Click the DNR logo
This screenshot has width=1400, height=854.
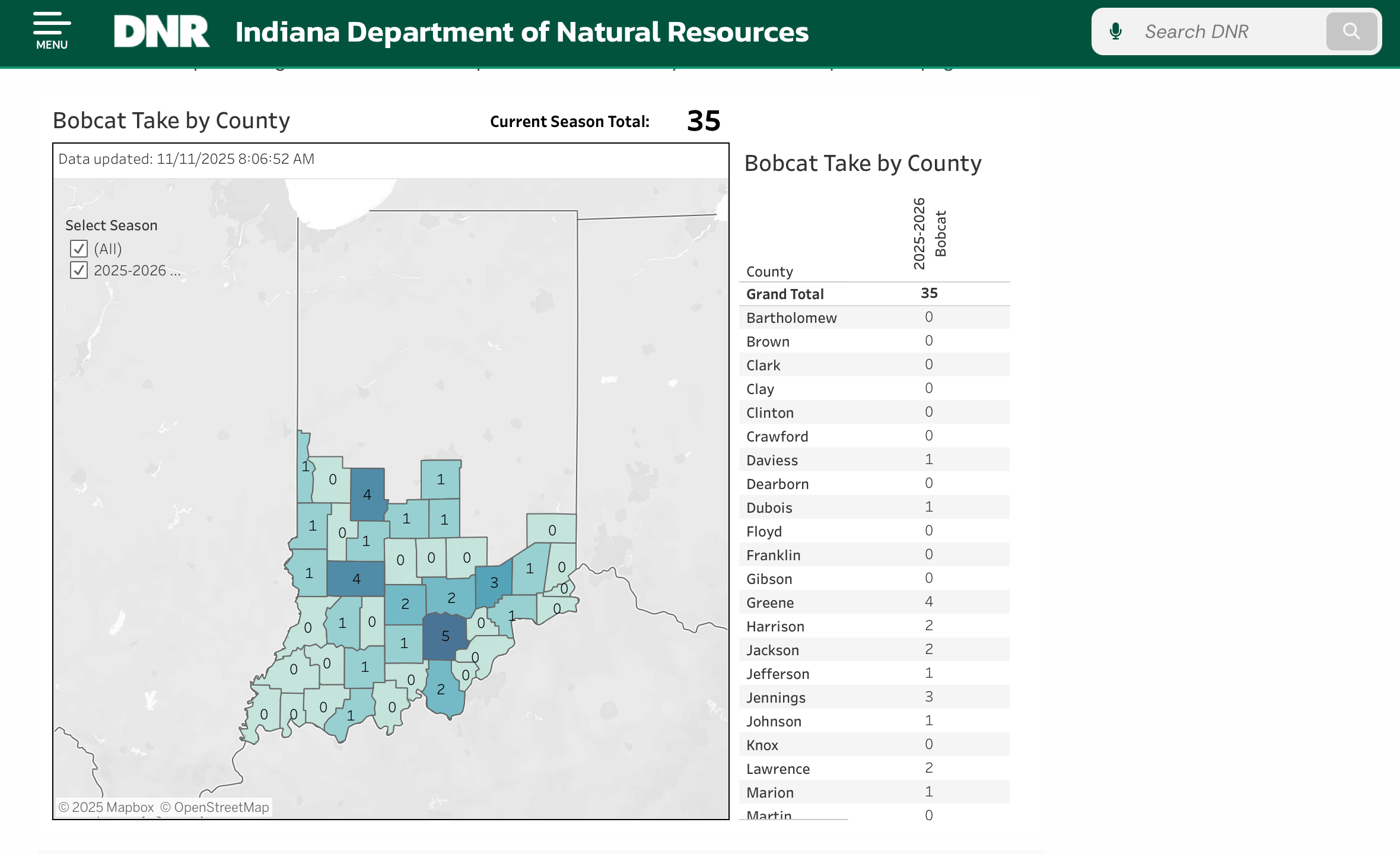pyautogui.click(x=161, y=31)
